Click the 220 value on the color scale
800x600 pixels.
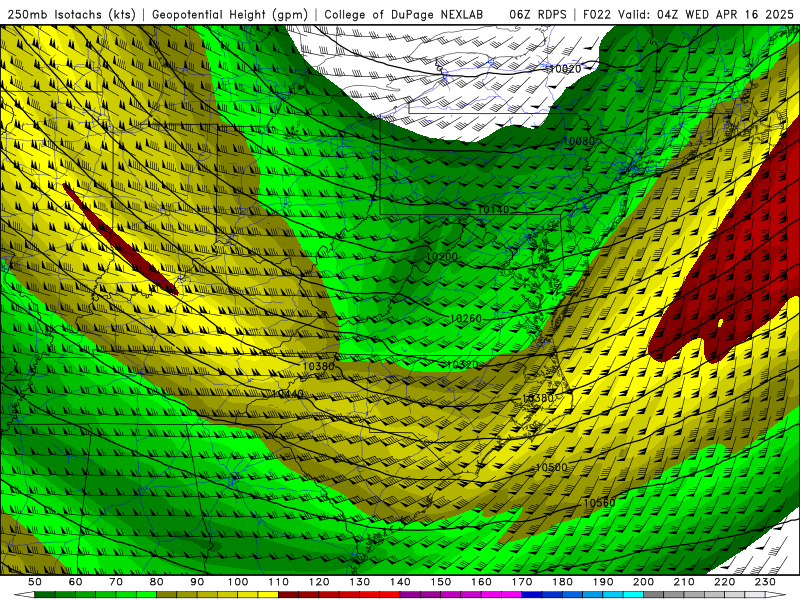[725, 582]
